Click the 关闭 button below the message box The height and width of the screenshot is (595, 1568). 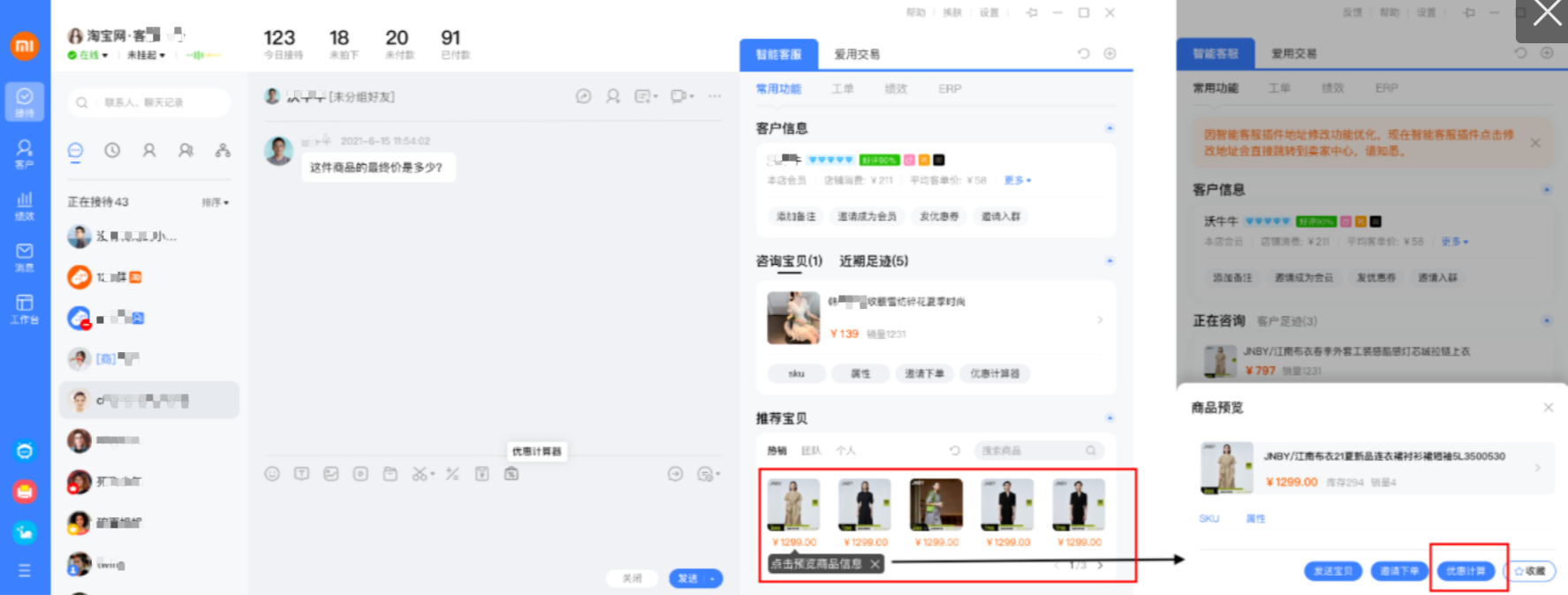click(x=632, y=578)
